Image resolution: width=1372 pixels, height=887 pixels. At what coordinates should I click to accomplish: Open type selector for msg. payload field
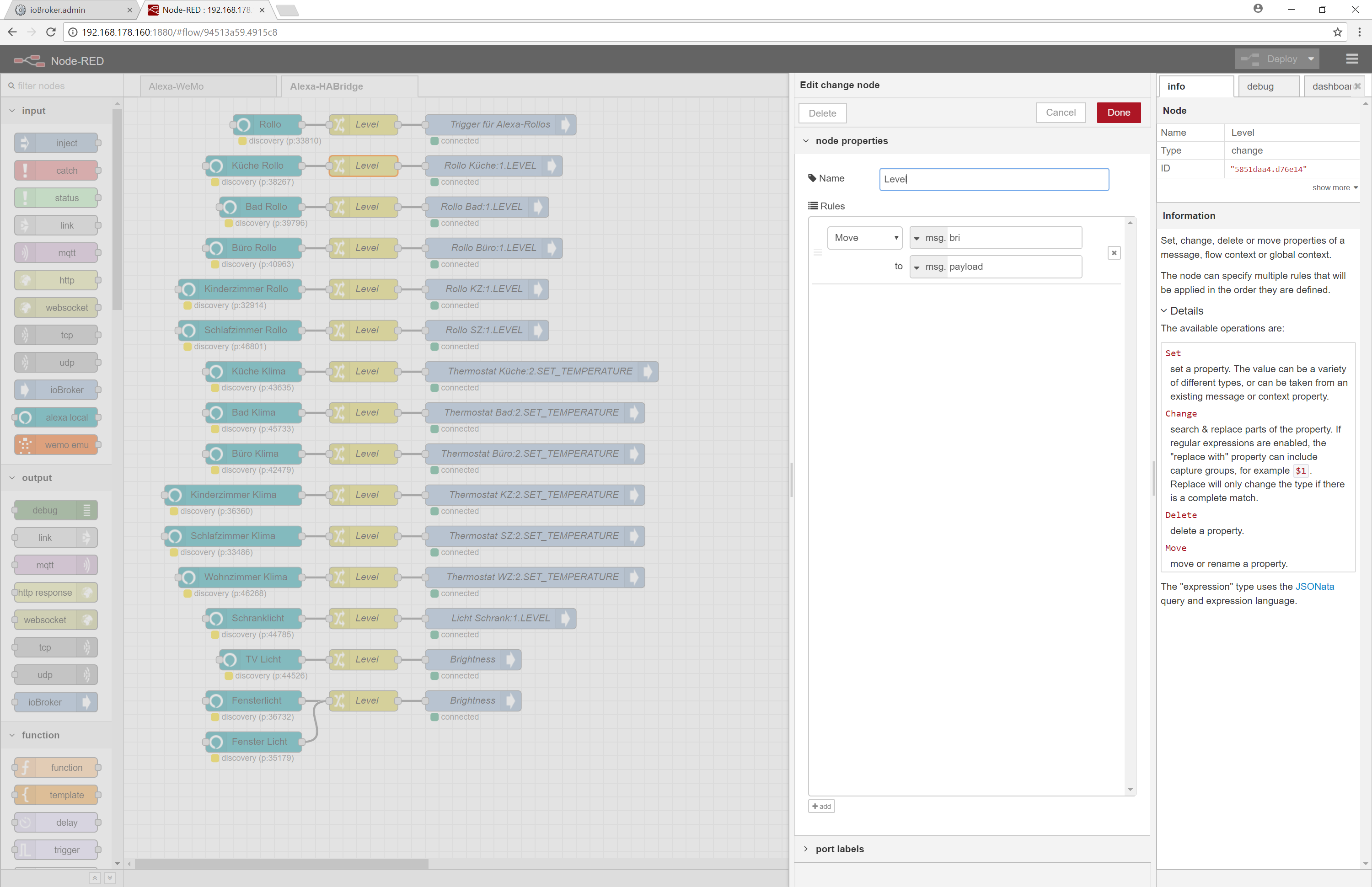pyautogui.click(x=916, y=267)
